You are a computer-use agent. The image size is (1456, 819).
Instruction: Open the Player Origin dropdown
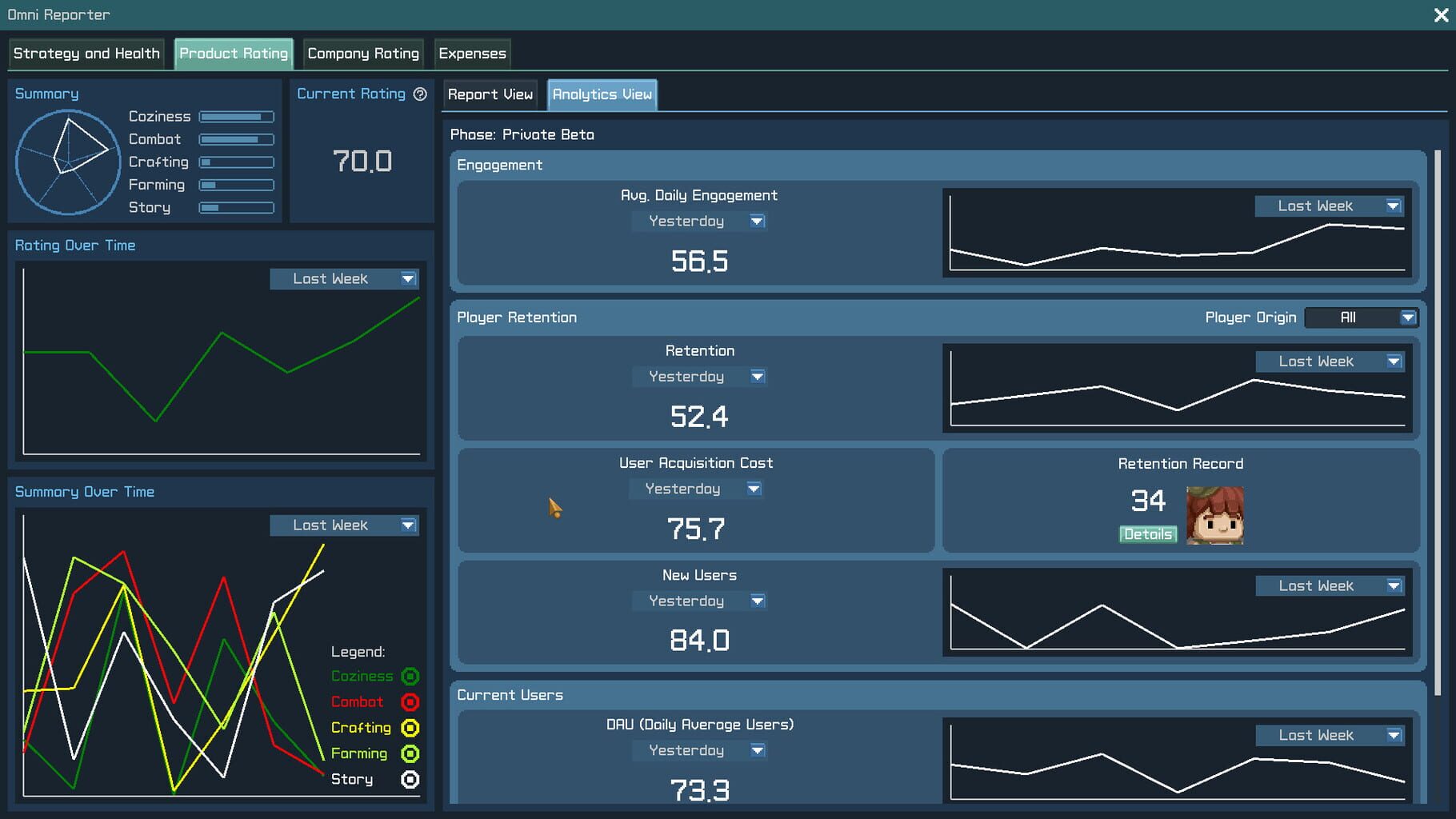pyautogui.click(x=1360, y=318)
